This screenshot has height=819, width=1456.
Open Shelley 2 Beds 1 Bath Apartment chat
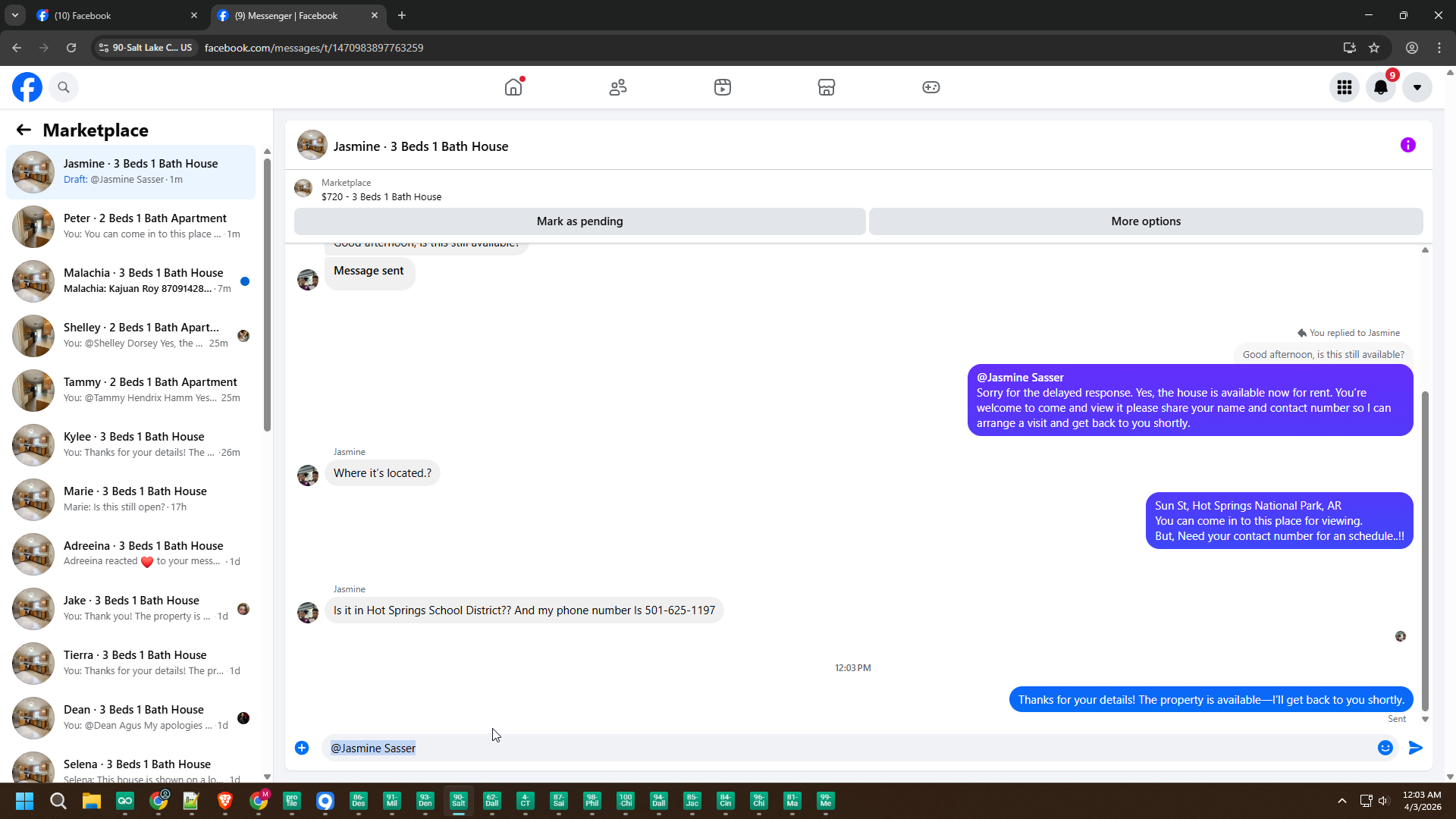pos(130,336)
